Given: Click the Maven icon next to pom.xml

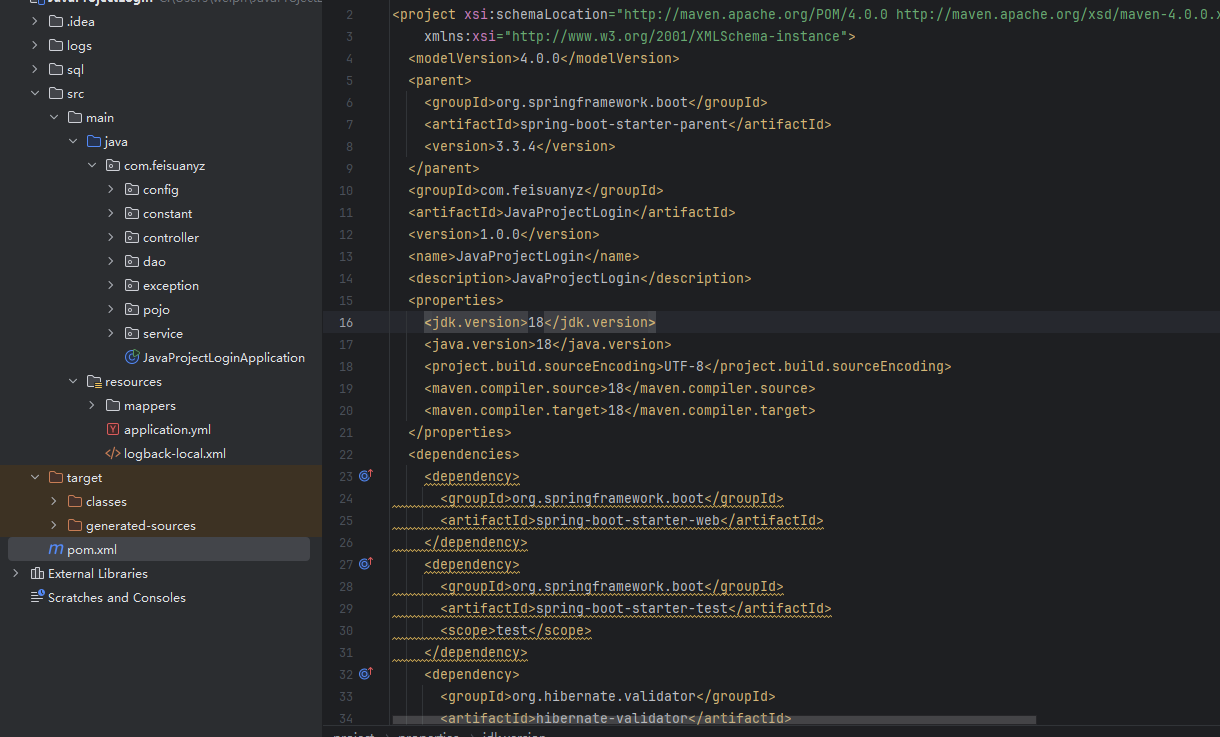Looking at the screenshot, I should (56, 549).
